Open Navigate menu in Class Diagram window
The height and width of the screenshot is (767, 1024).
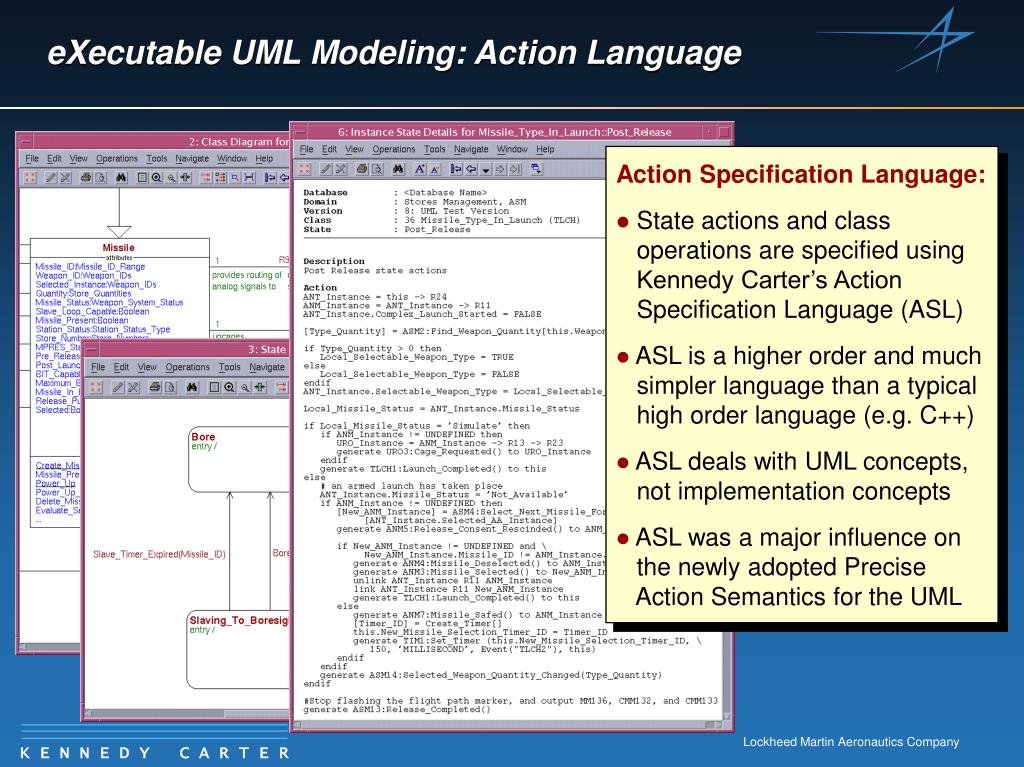tap(192, 158)
